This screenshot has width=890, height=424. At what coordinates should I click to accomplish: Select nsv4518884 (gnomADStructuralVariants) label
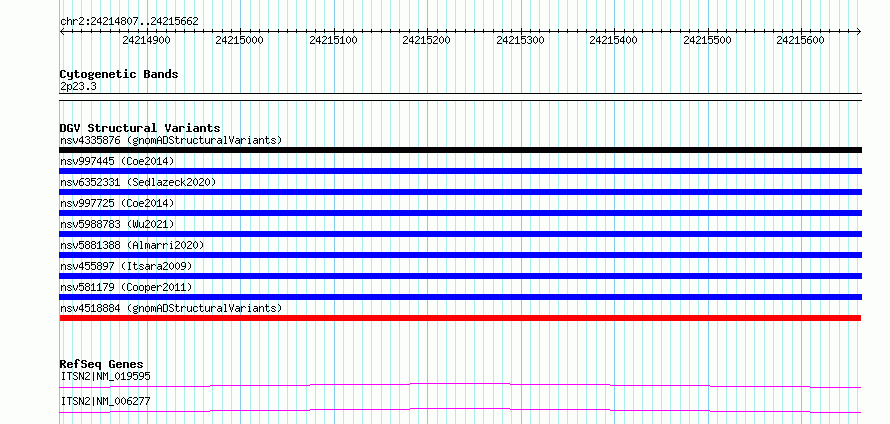171,308
